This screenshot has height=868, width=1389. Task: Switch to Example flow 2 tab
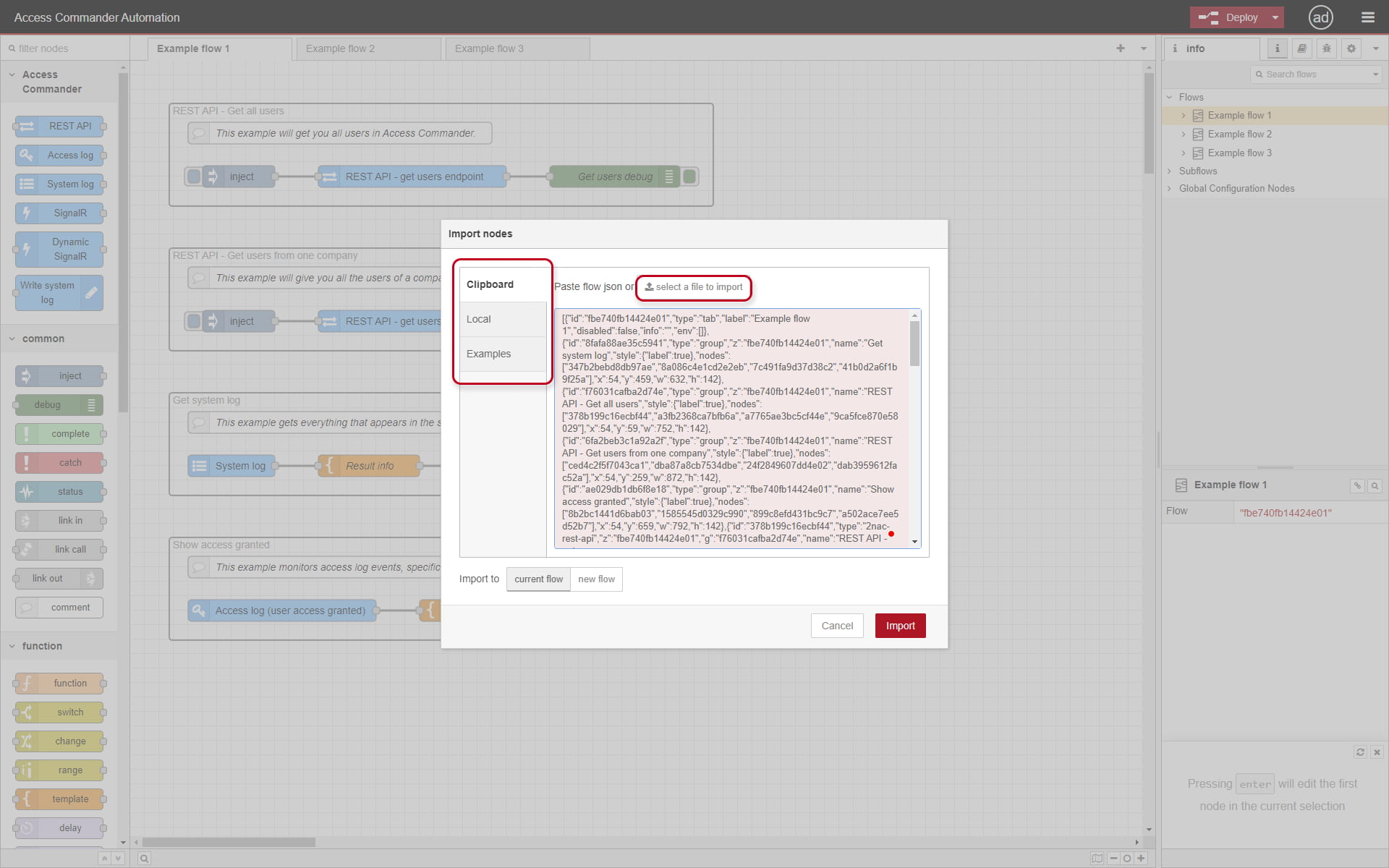(368, 48)
